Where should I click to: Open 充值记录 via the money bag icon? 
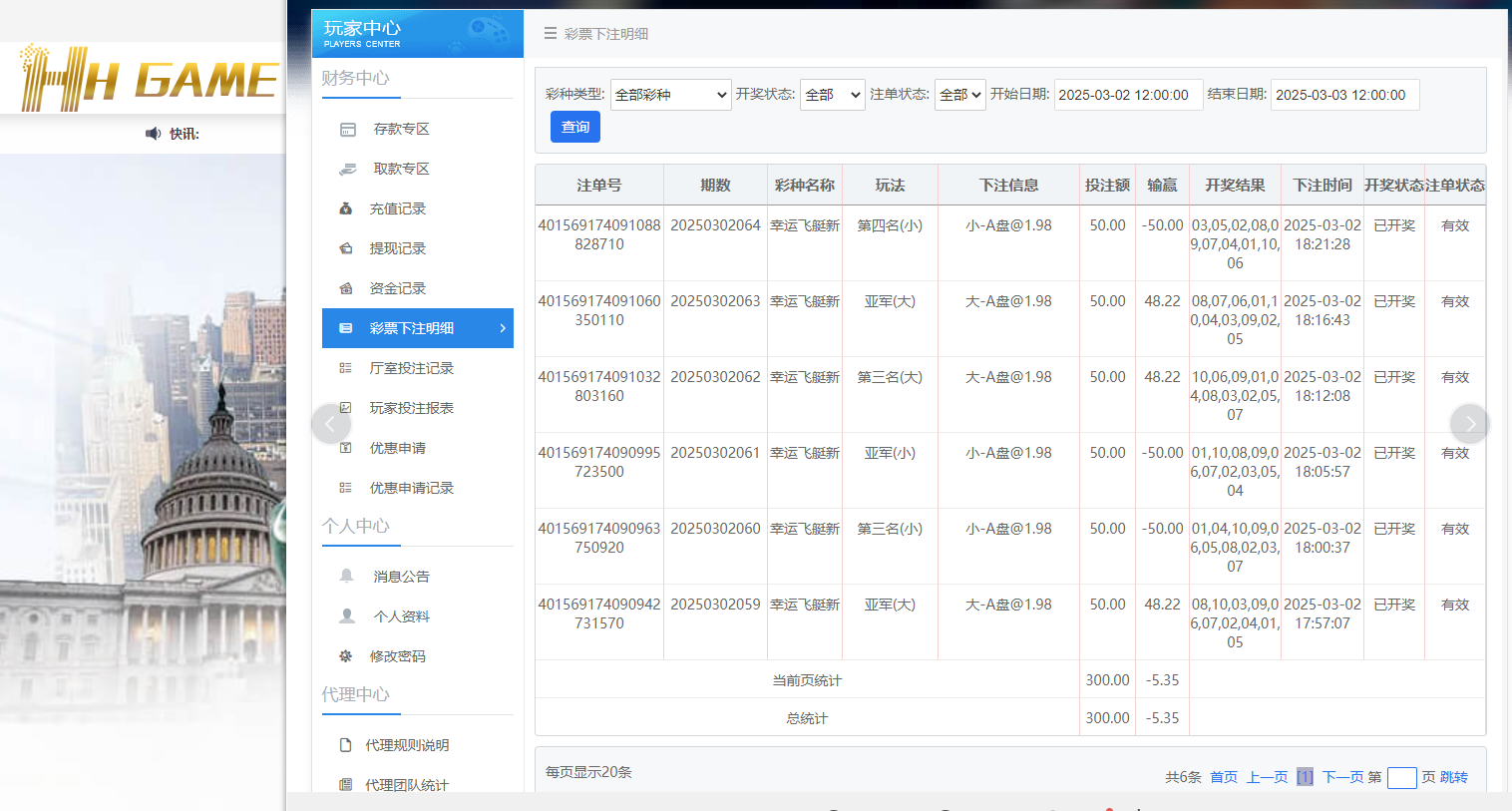[x=346, y=208]
